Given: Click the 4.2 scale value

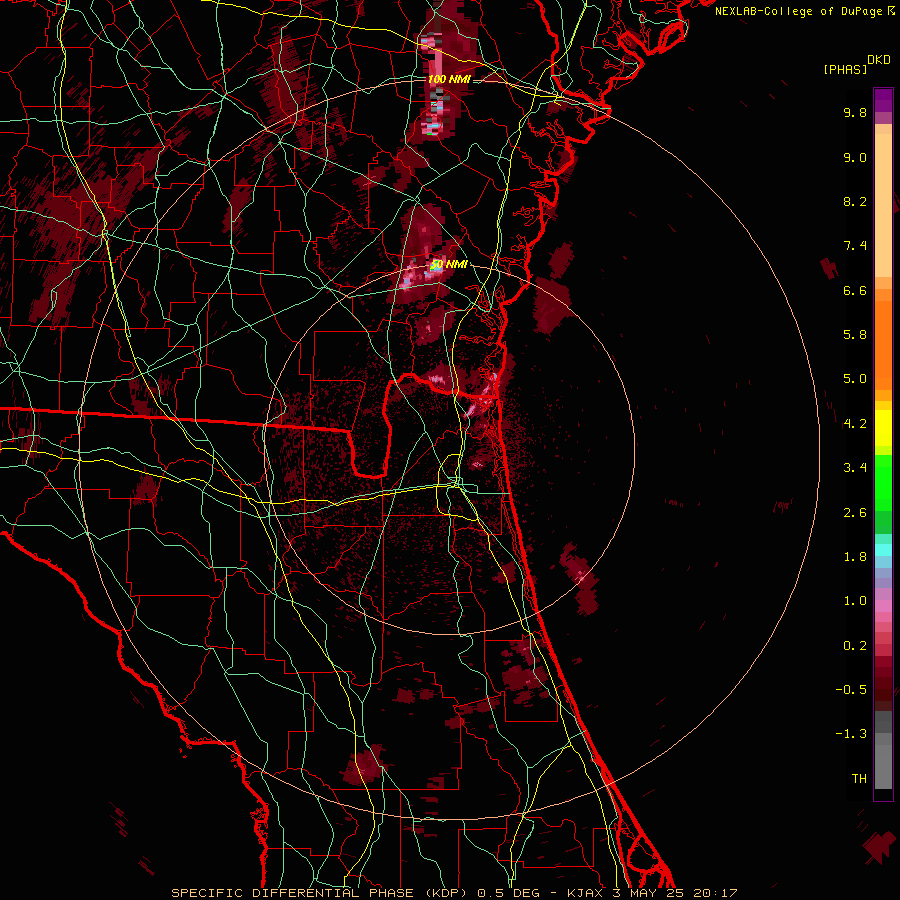Looking at the screenshot, I should point(855,424).
